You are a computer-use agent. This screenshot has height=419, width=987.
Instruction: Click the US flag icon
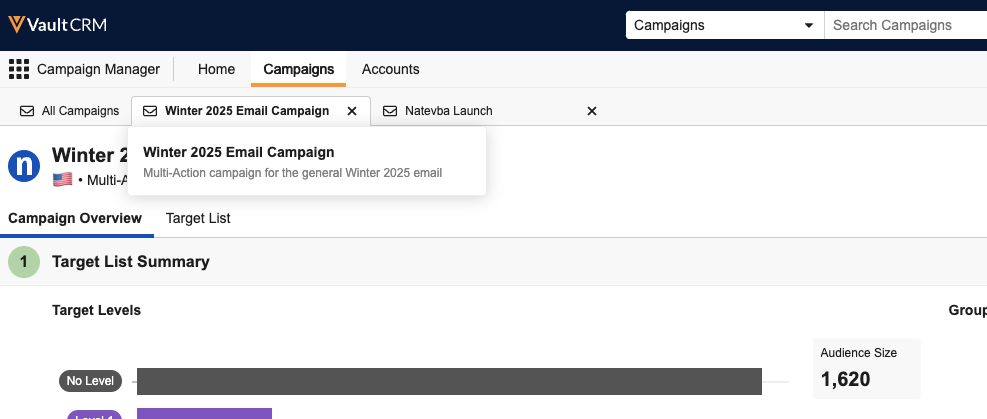click(x=63, y=180)
